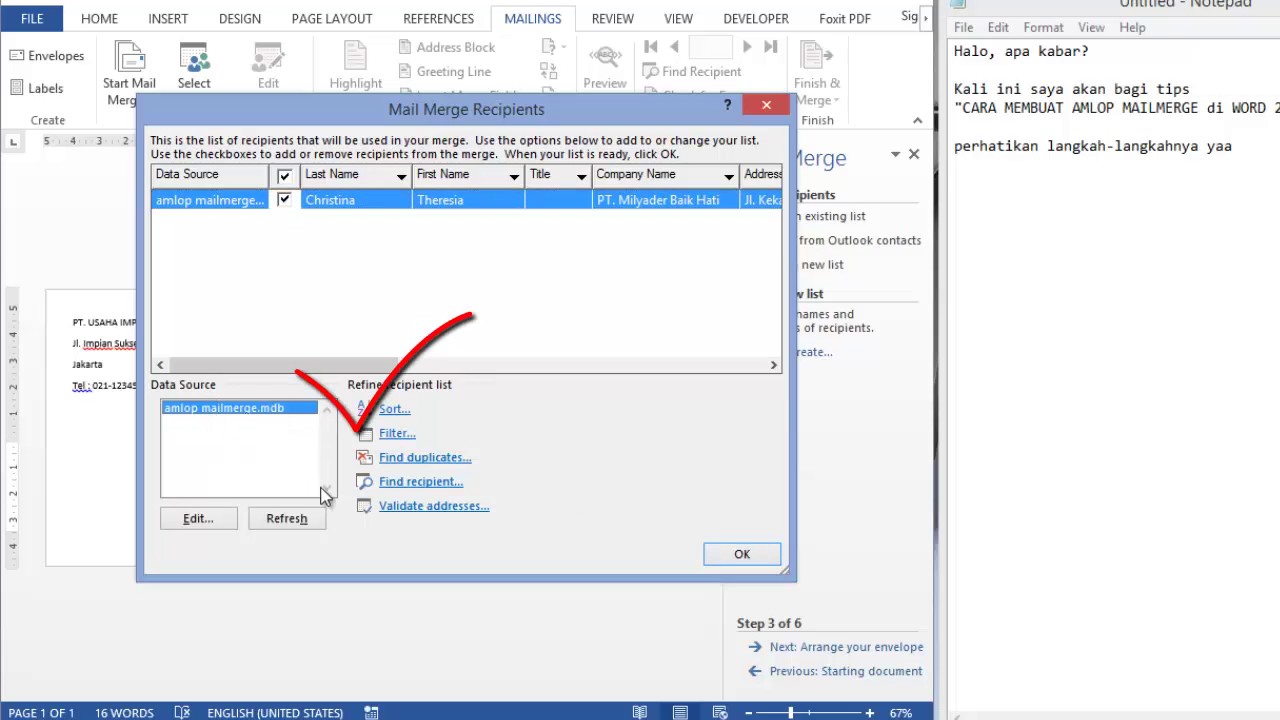Screen dimensions: 1280x720
Task: Click the Find recipient... link in the dialog
Action: tap(421, 481)
